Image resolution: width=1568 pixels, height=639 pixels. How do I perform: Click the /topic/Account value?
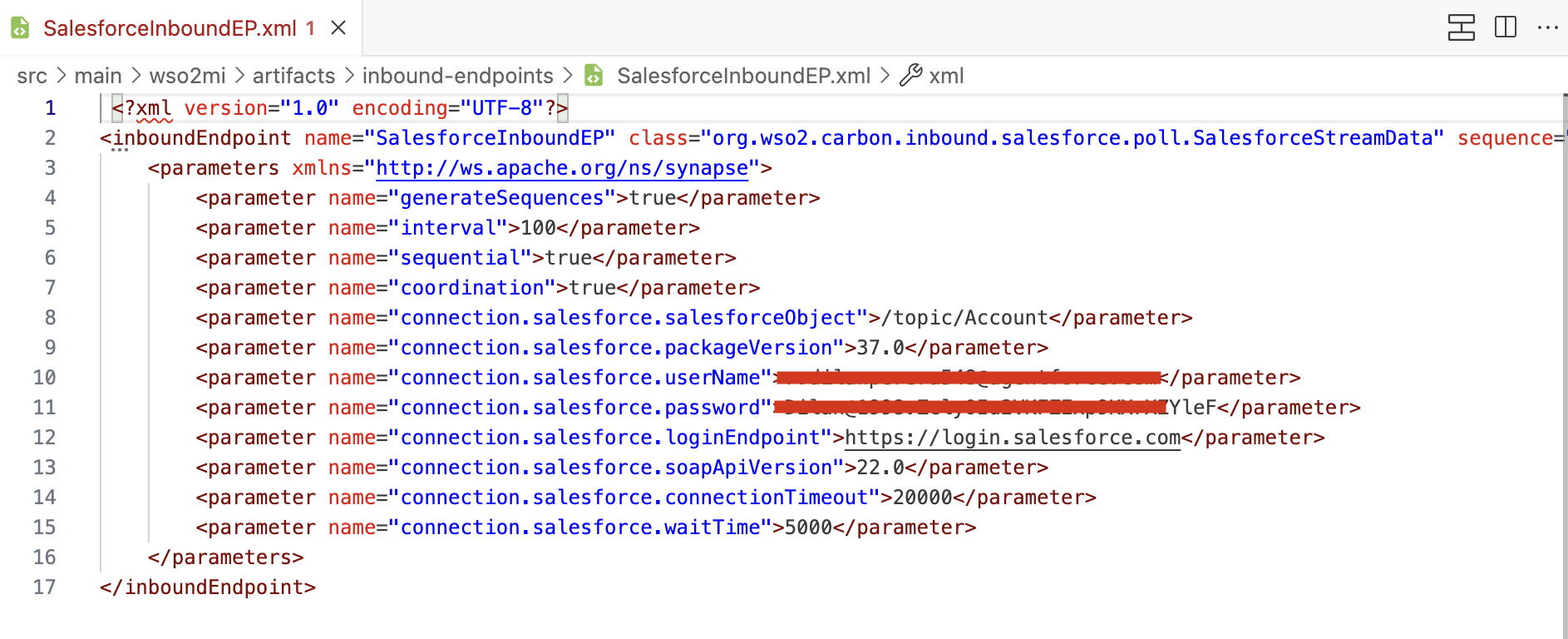(x=964, y=318)
